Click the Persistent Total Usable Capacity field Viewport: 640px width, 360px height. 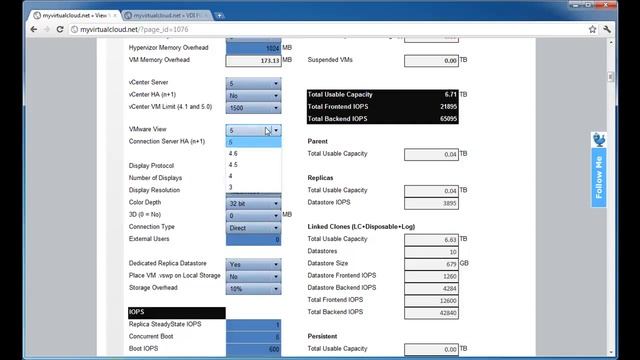(431, 349)
